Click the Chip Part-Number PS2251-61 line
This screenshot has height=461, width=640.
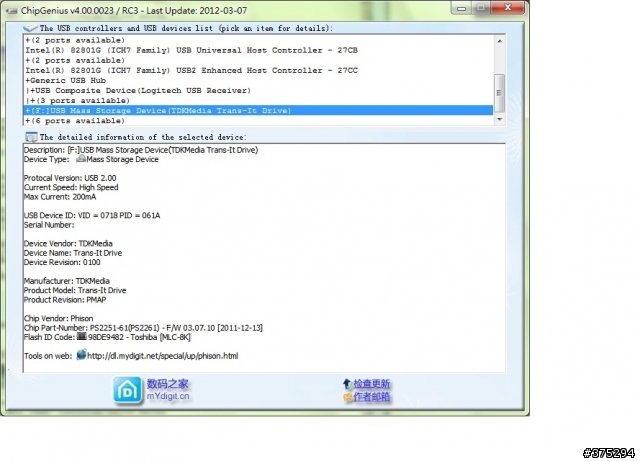pos(143,327)
